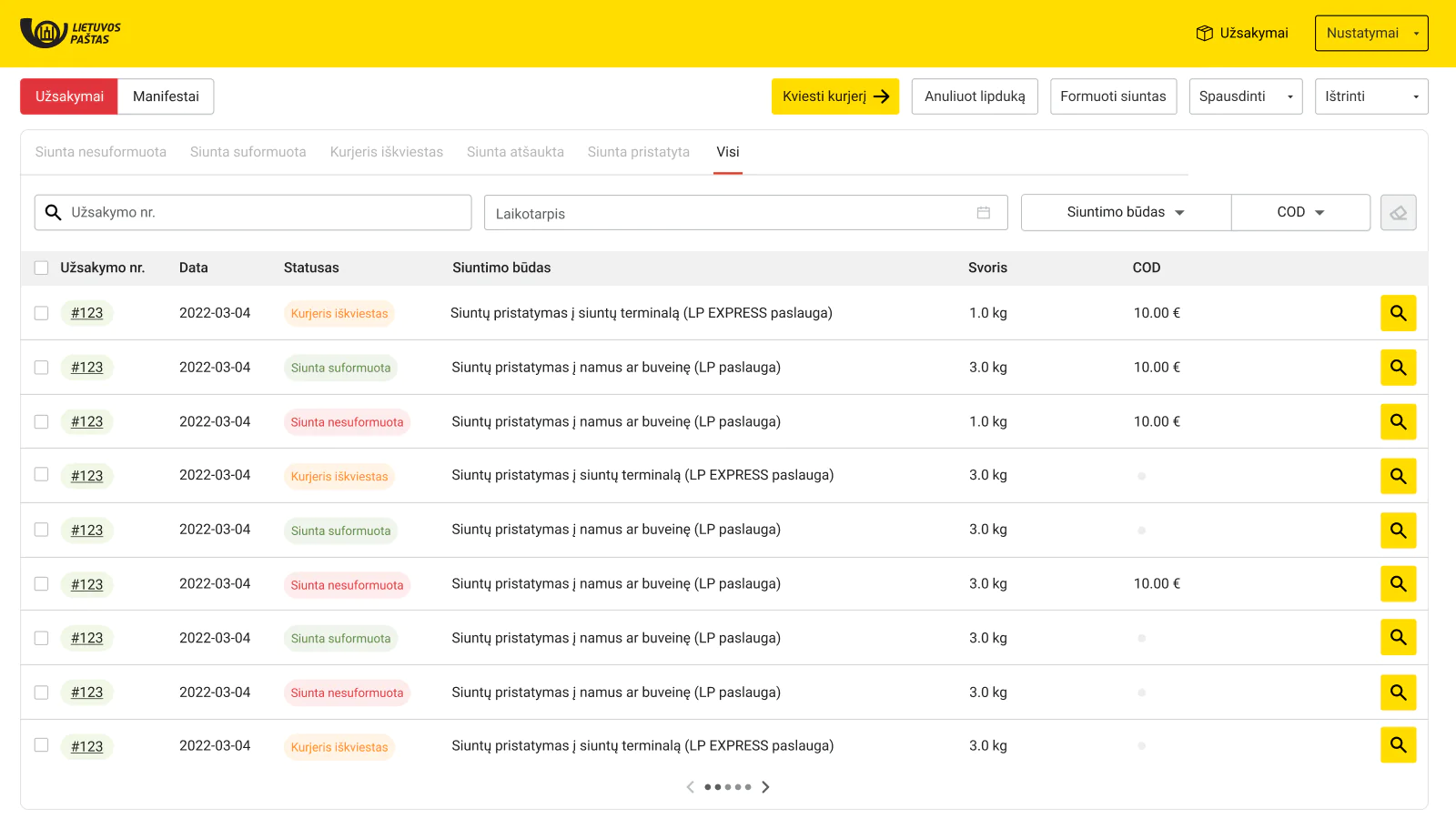The height and width of the screenshot is (819, 1456).
Task: Select the checkbox of the last order row
Action: click(41, 745)
